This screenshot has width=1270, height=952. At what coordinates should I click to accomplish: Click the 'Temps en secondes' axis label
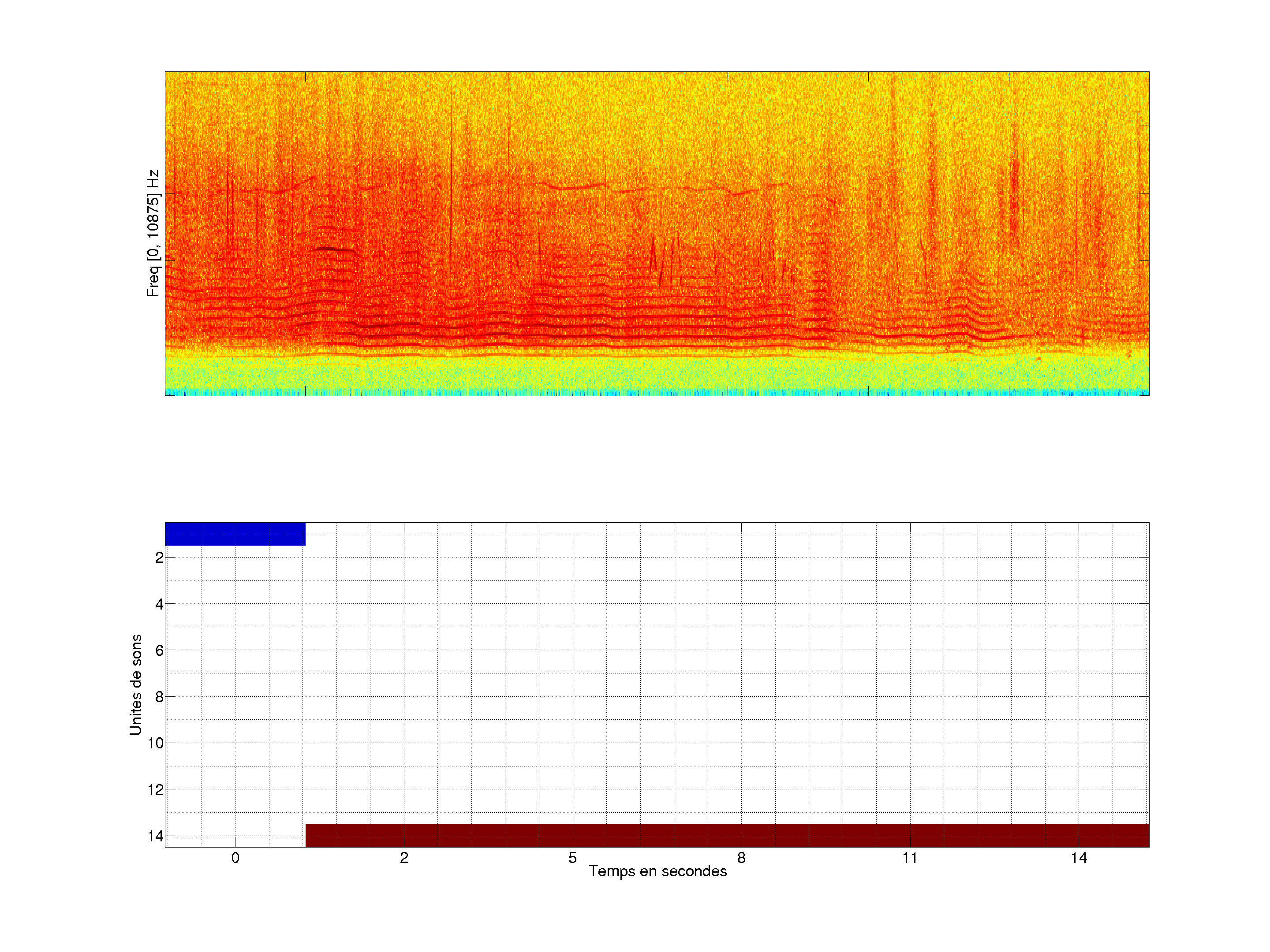click(657, 871)
